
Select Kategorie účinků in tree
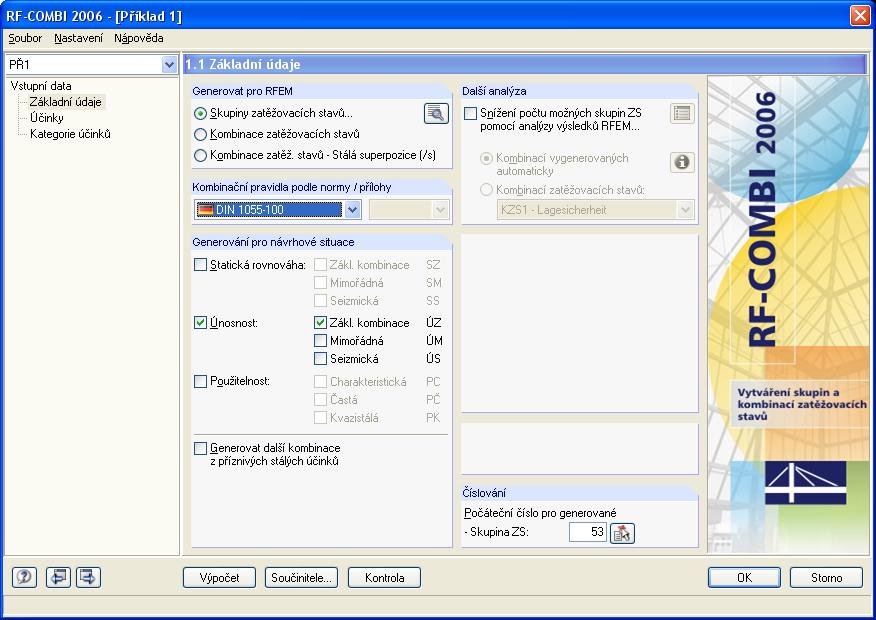click(x=70, y=134)
